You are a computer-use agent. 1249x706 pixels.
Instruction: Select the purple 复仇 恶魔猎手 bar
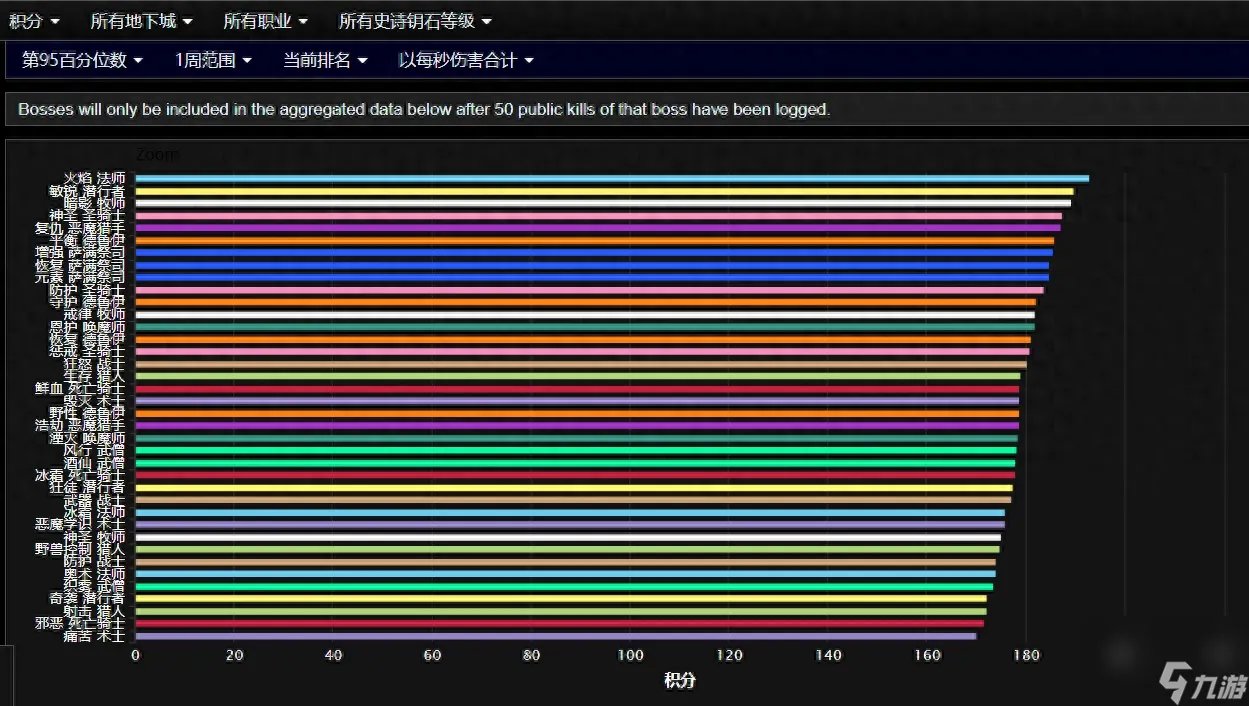pos(597,228)
